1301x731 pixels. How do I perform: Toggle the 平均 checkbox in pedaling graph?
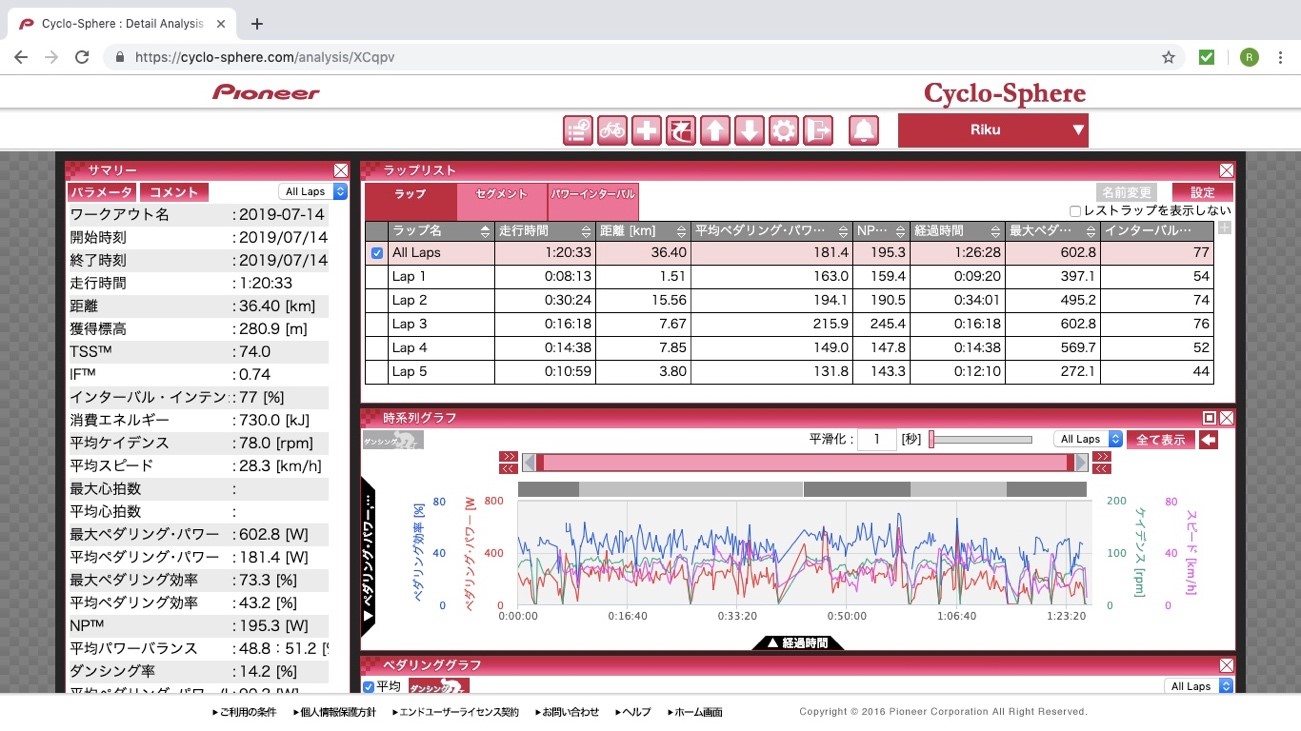(x=368, y=687)
